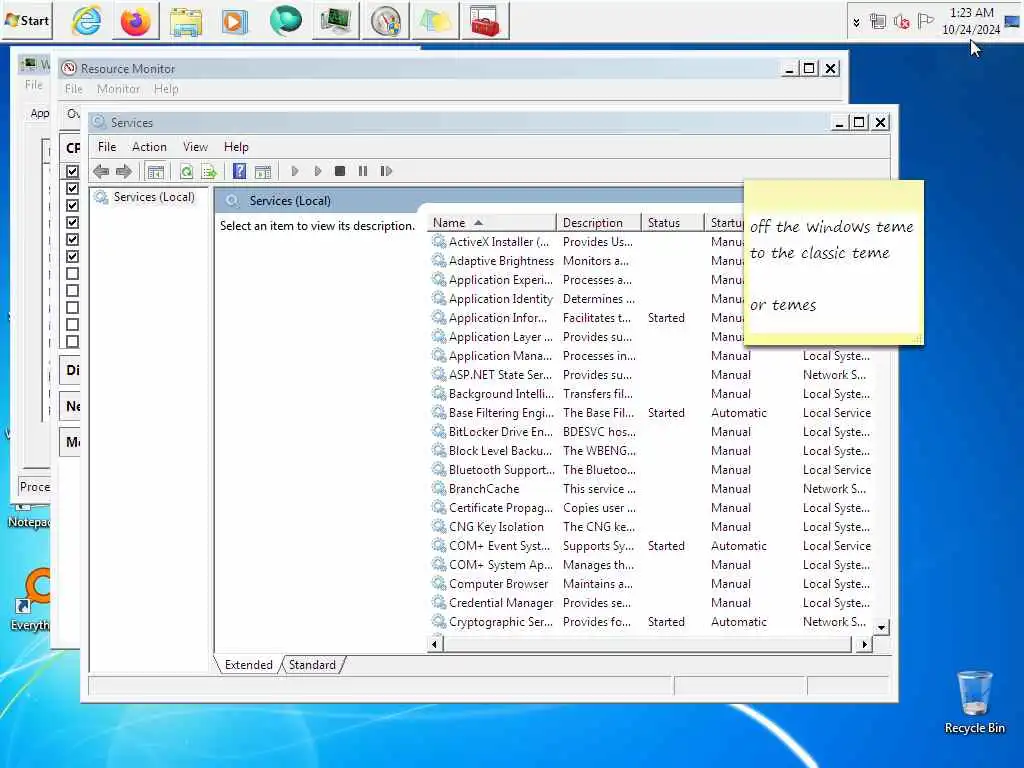Click the Sticky Notes taskbar button
This screenshot has height=768, width=1024.
point(435,21)
